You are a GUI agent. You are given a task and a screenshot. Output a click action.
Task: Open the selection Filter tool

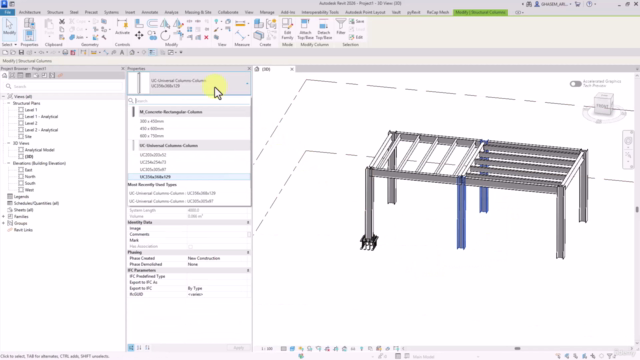(x=341, y=27)
